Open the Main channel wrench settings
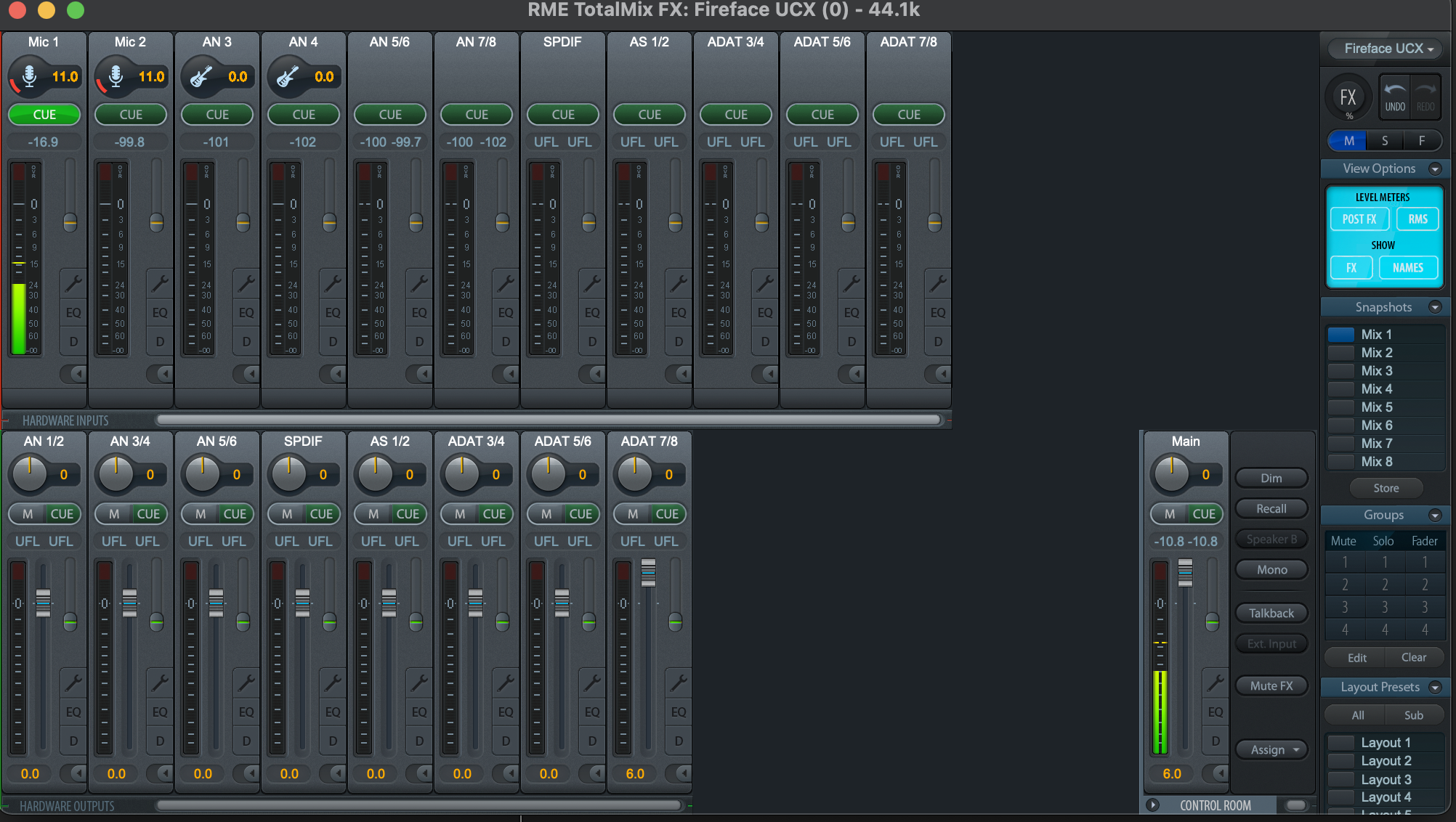Screen dimensions: 1456x822 tap(1215, 682)
